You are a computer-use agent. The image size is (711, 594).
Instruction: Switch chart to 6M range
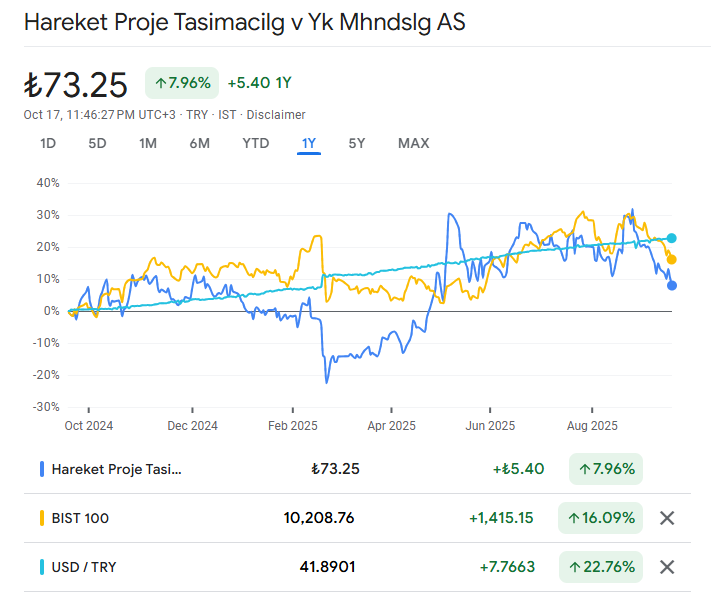pos(199,143)
